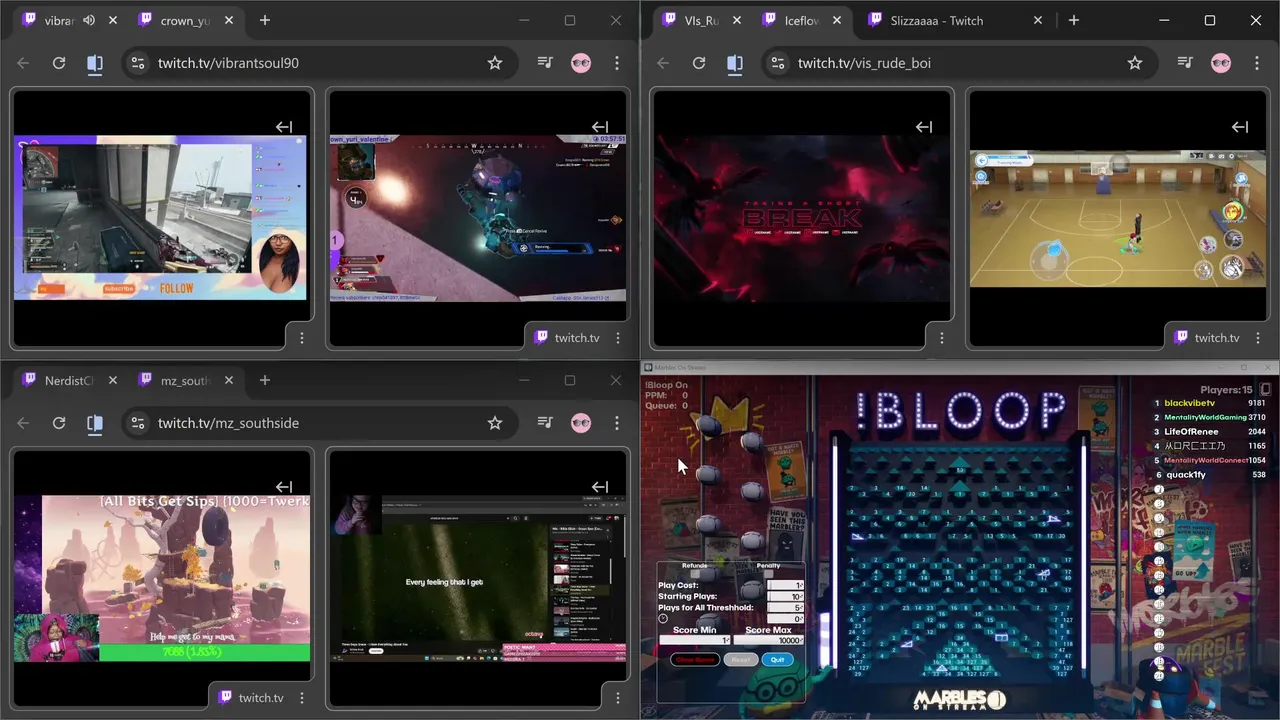Open options menu for vibrantsoul90 pane
Screen dimensions: 1280x720
pyautogui.click(x=302, y=338)
